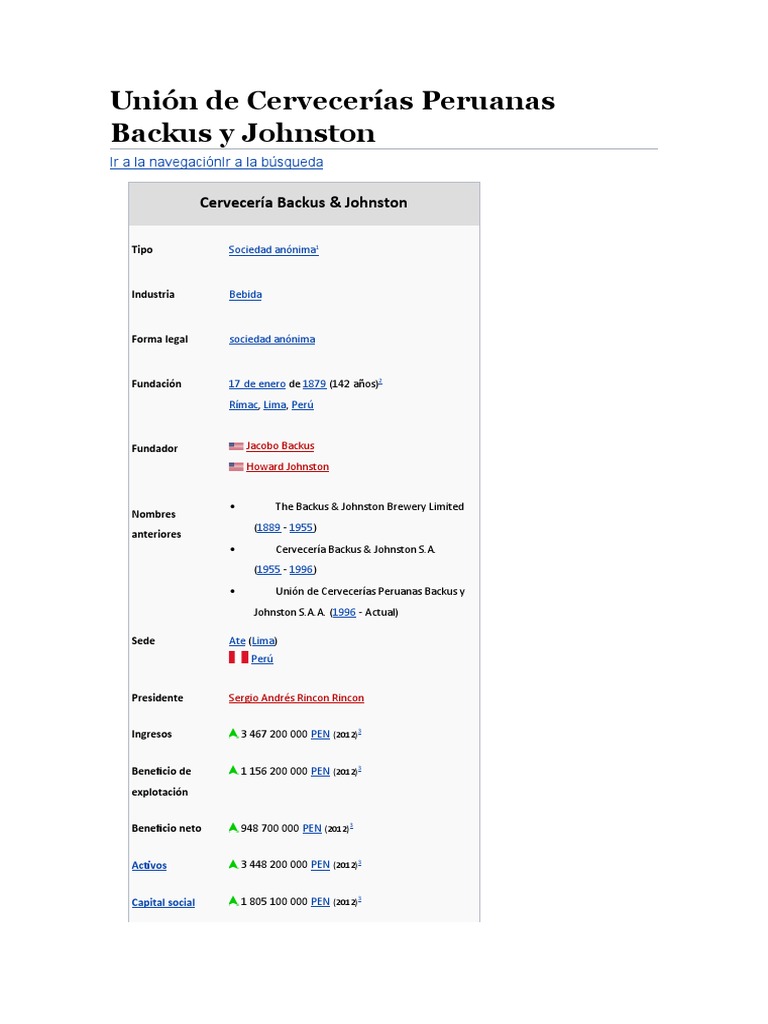Open the Howard Johnston red link
The width and height of the screenshot is (768, 1024).
coord(287,467)
